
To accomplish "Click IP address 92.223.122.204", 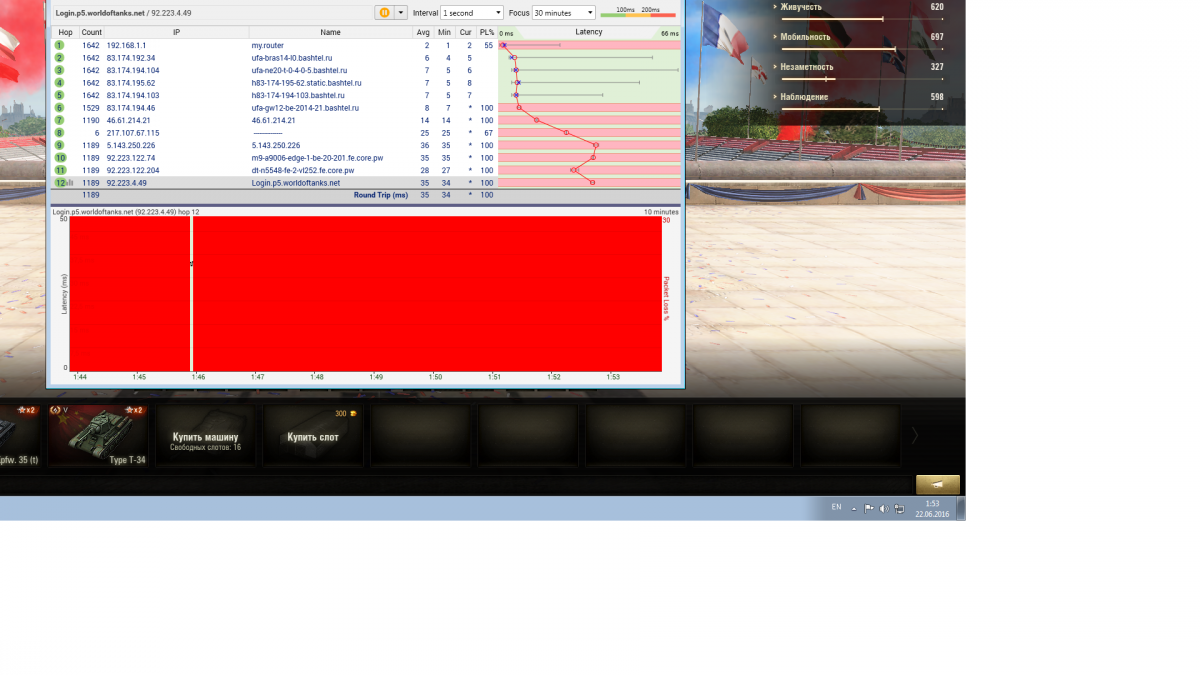I will (x=133, y=170).
